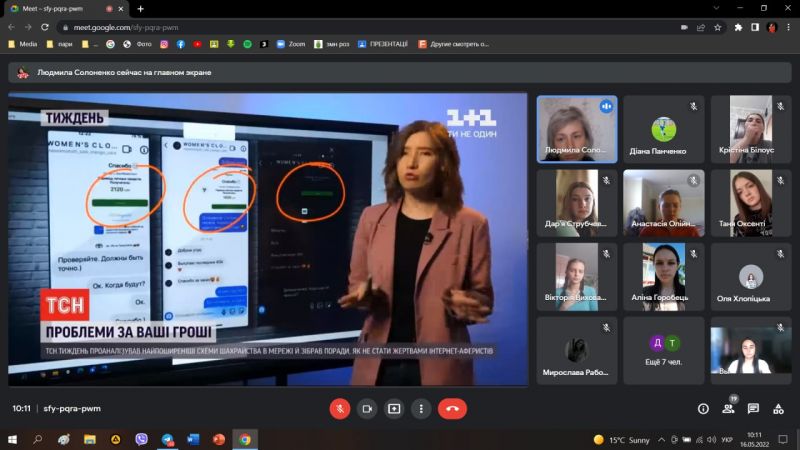Open the Media bookmarks folder
Image resolution: width=800 pixels, height=450 pixels.
pyautogui.click(x=23, y=44)
